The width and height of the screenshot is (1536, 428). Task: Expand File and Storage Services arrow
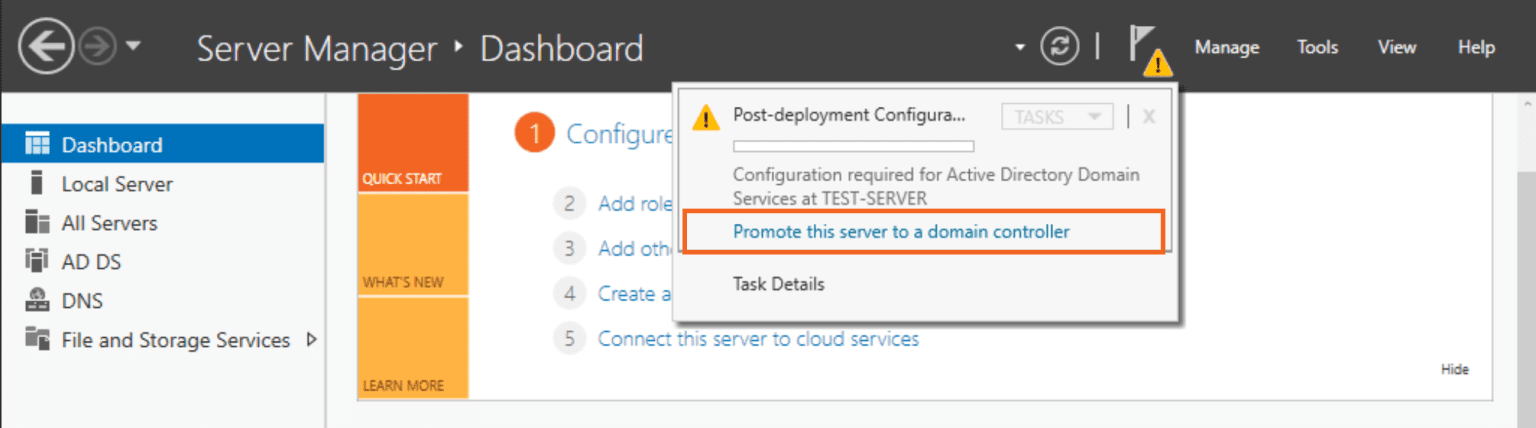pos(311,340)
